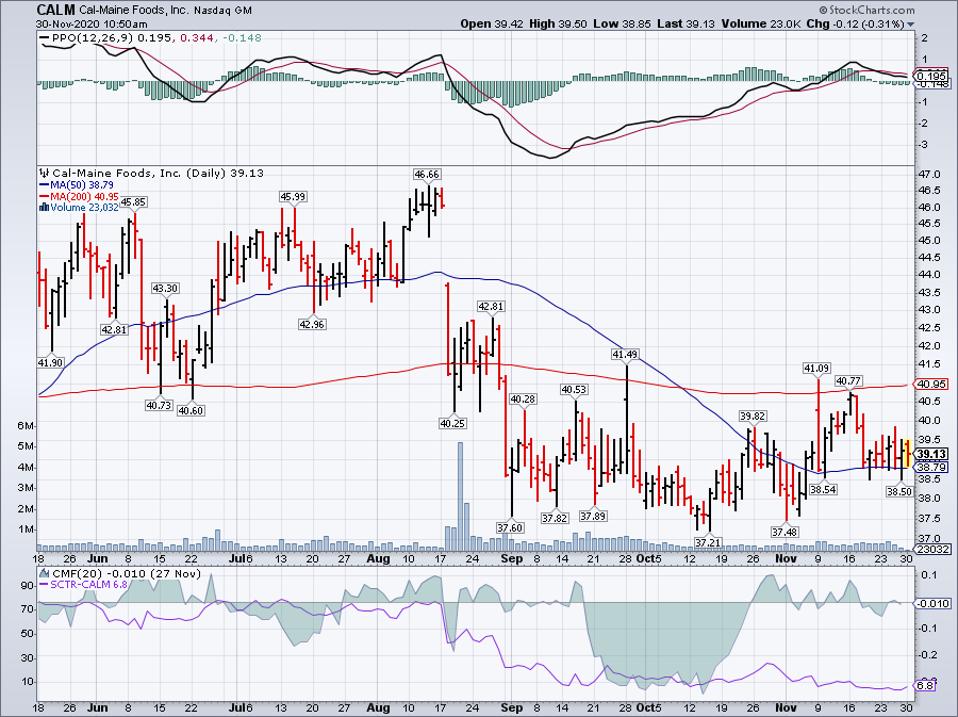The image size is (958, 717).
Task: Click the 41.90 low price label
Action: 50,363
